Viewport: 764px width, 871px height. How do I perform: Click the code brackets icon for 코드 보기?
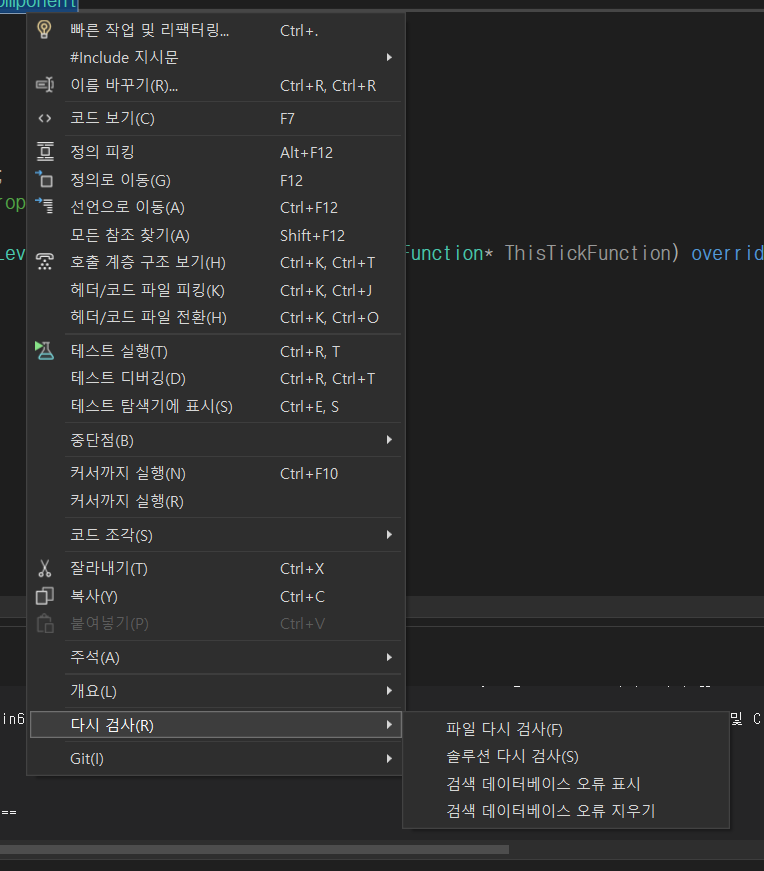coord(44,118)
